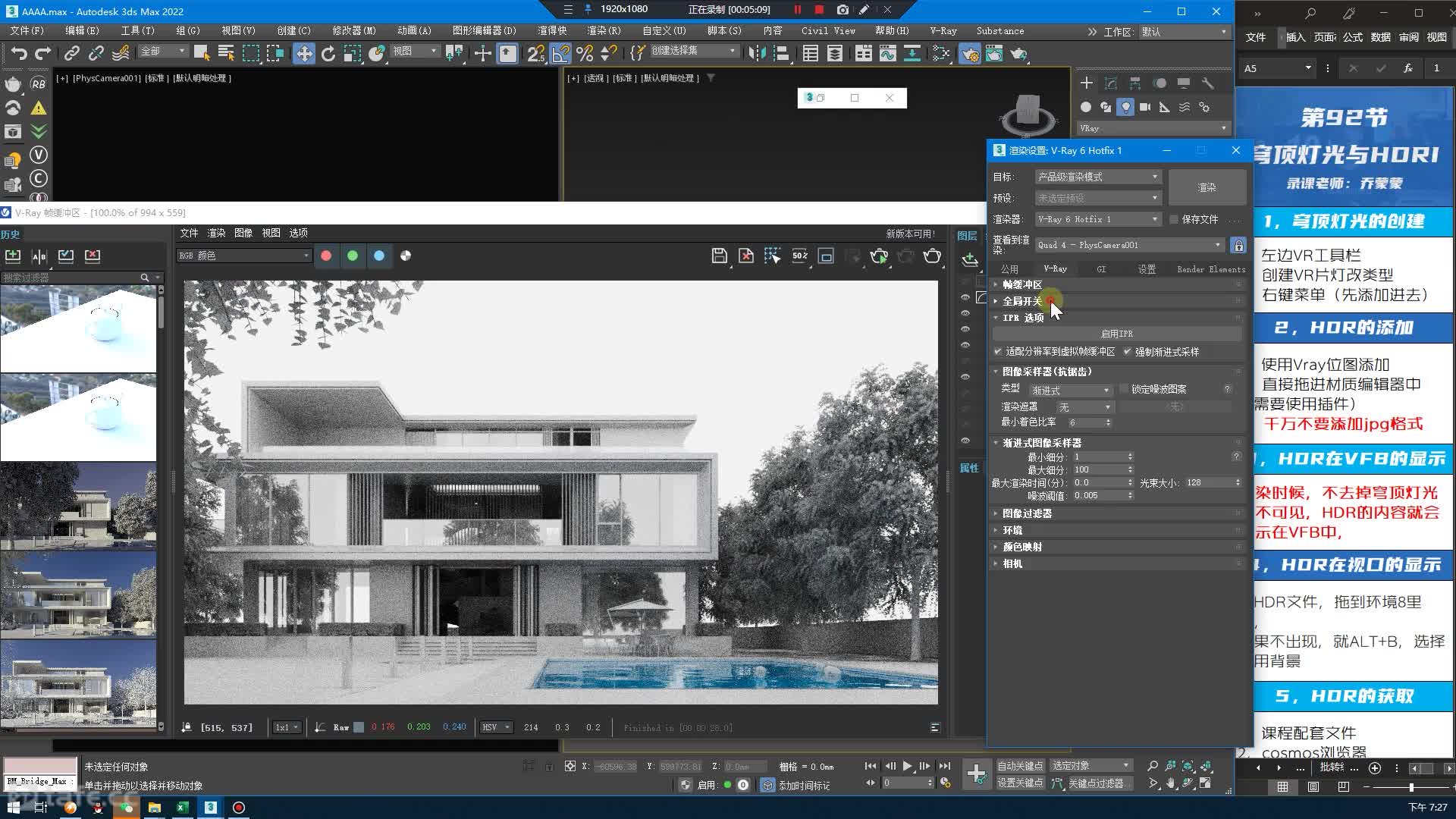Play the animation in time controls
The height and width of the screenshot is (819, 1456).
(x=907, y=766)
